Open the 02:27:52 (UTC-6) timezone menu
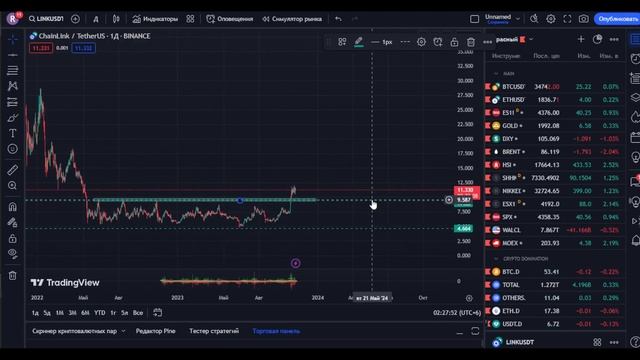The height and width of the screenshot is (360, 640). point(457,313)
